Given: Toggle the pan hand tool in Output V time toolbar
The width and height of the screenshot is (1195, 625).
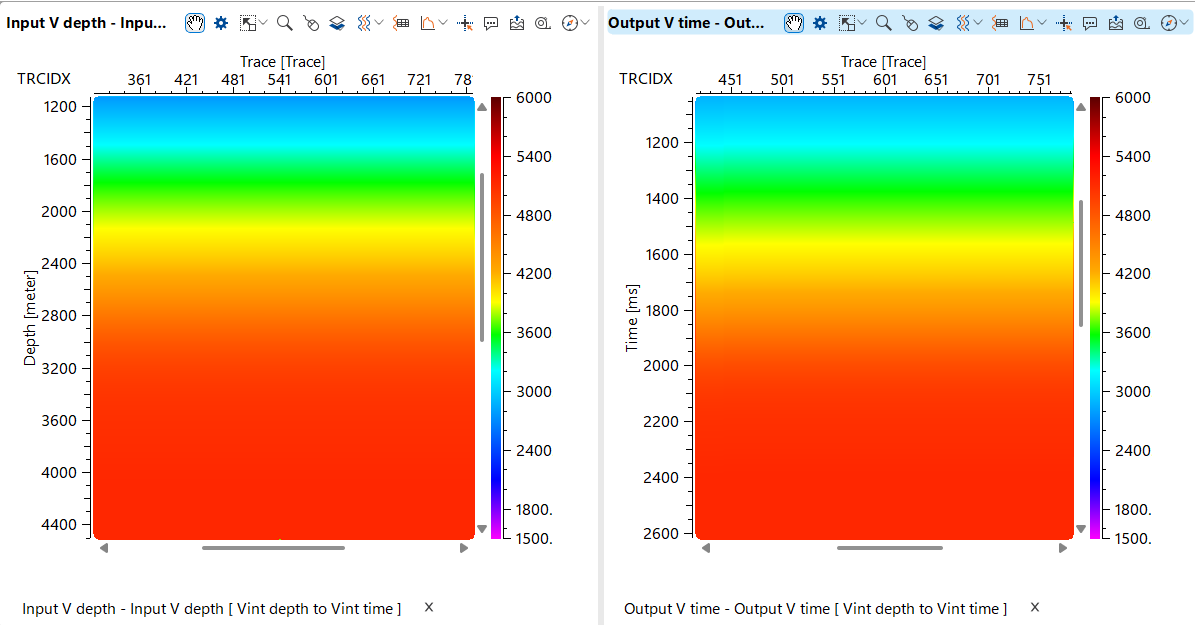Looking at the screenshot, I should click(x=794, y=23).
